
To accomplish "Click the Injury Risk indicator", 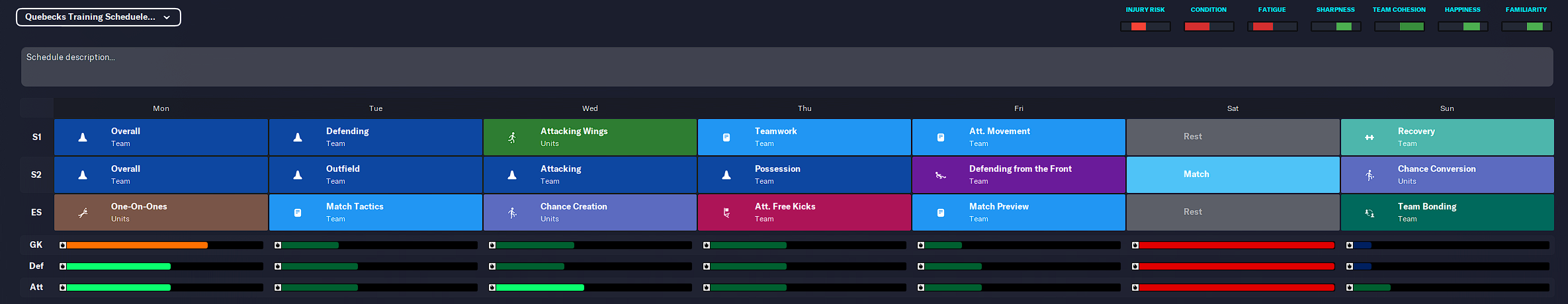I will 1145,26.
